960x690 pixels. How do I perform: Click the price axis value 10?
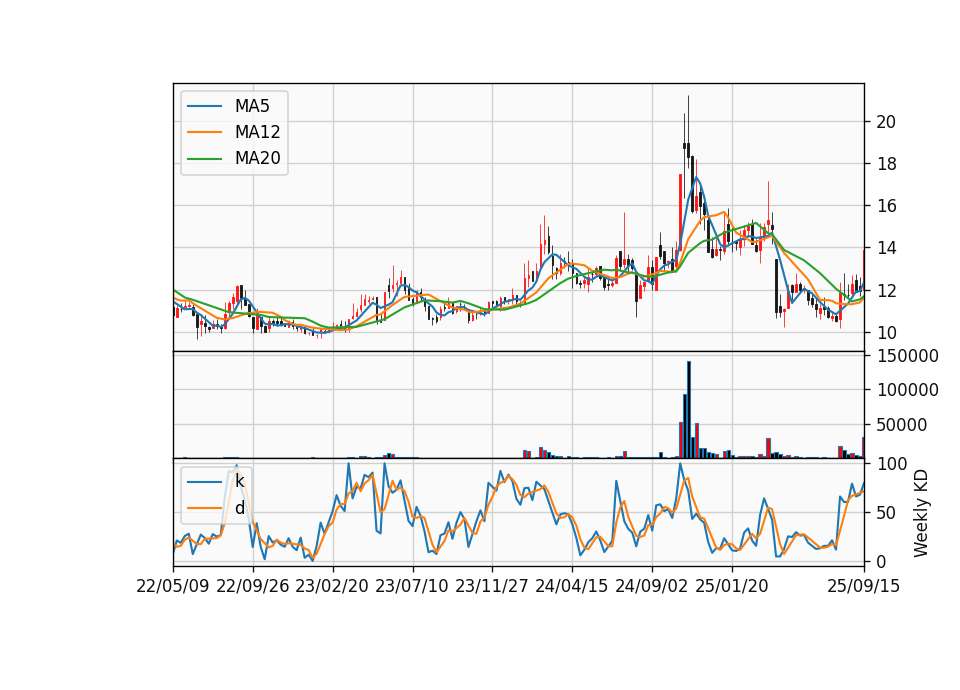886,332
